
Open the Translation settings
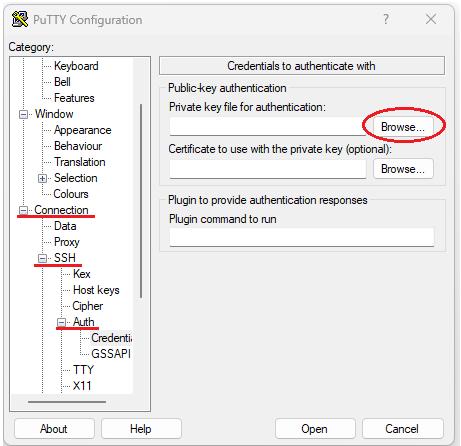80,162
